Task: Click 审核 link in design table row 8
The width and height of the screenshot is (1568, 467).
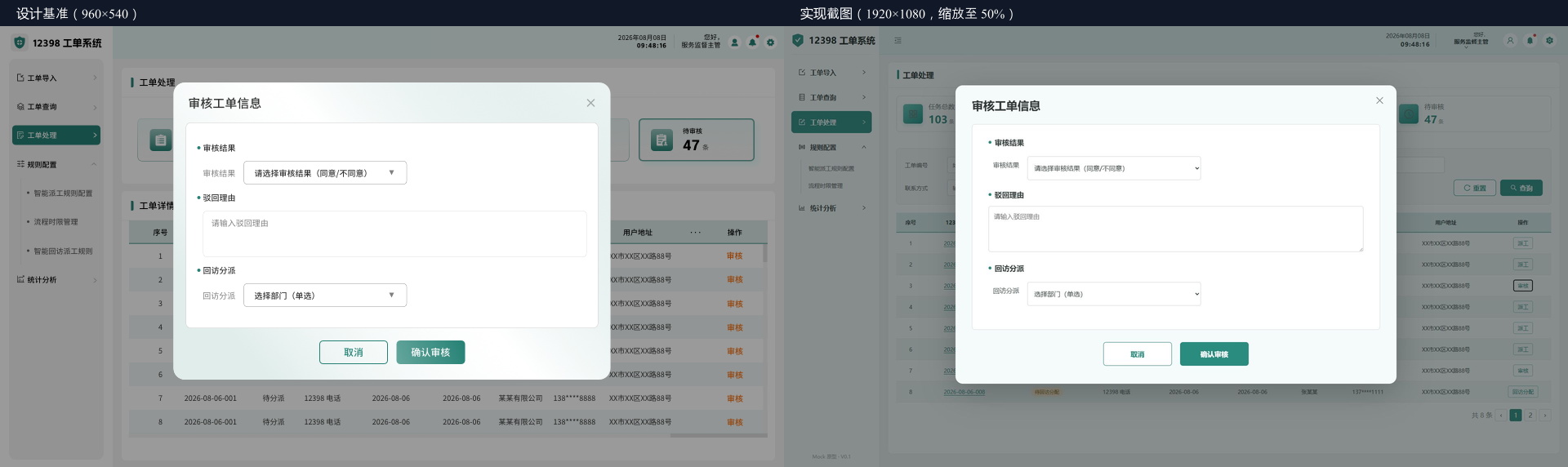Action: pyautogui.click(x=735, y=422)
